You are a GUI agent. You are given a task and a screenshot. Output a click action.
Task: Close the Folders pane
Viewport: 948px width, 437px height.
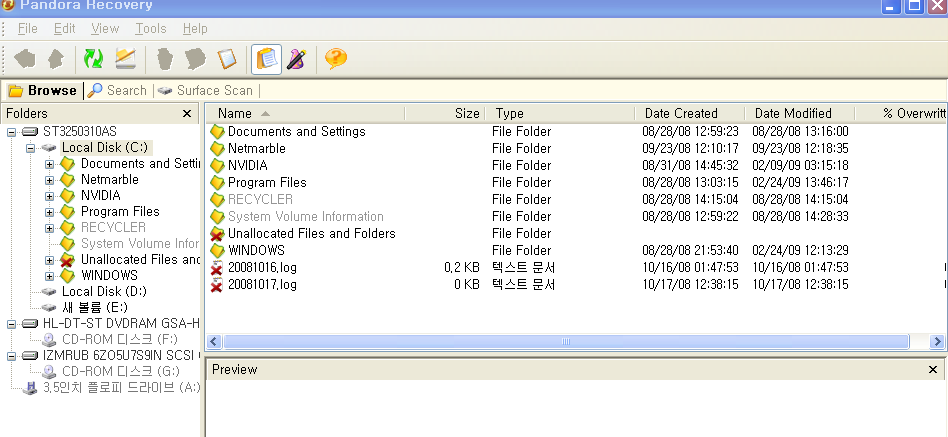[187, 114]
